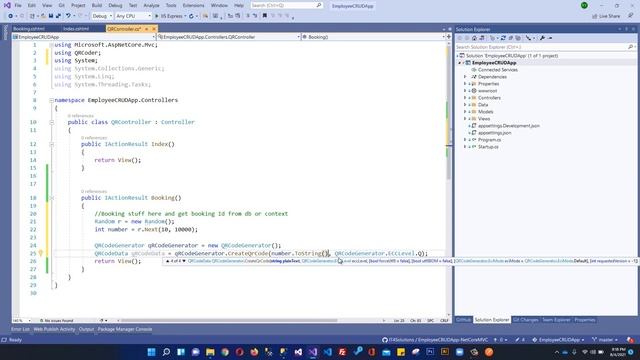The width and height of the screenshot is (640, 360).
Task: Click the Firefox taskbar icon
Action: point(254,352)
